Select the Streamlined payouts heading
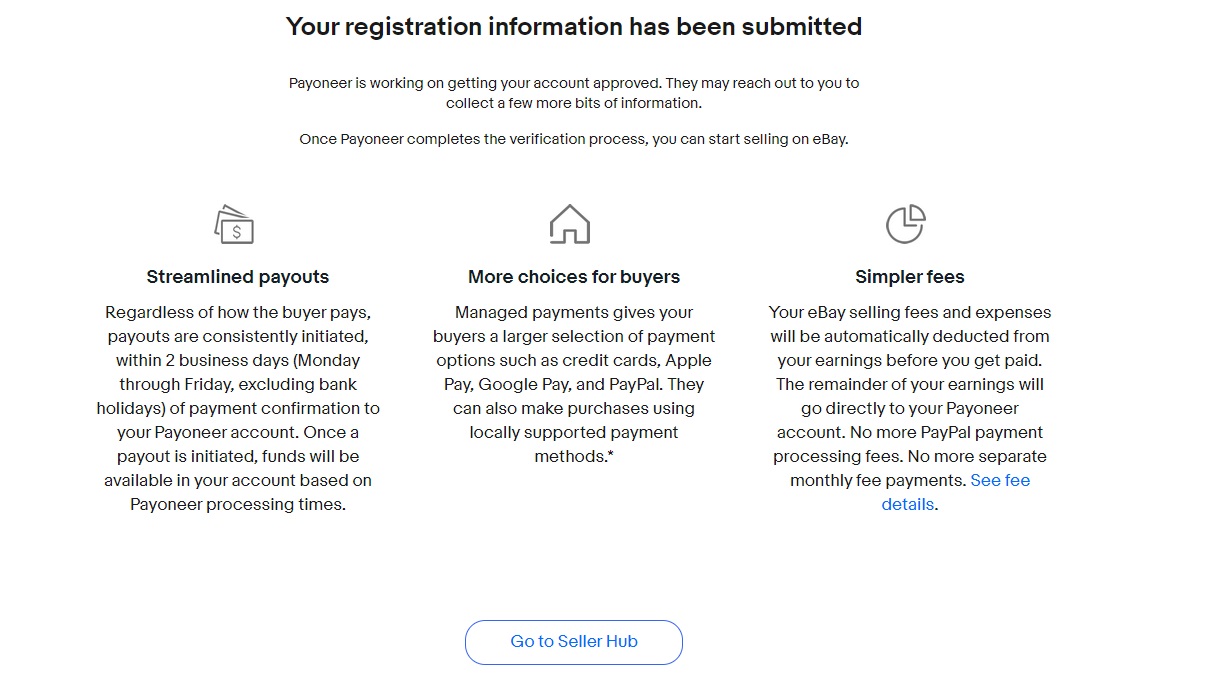1225x674 pixels. coord(238,277)
